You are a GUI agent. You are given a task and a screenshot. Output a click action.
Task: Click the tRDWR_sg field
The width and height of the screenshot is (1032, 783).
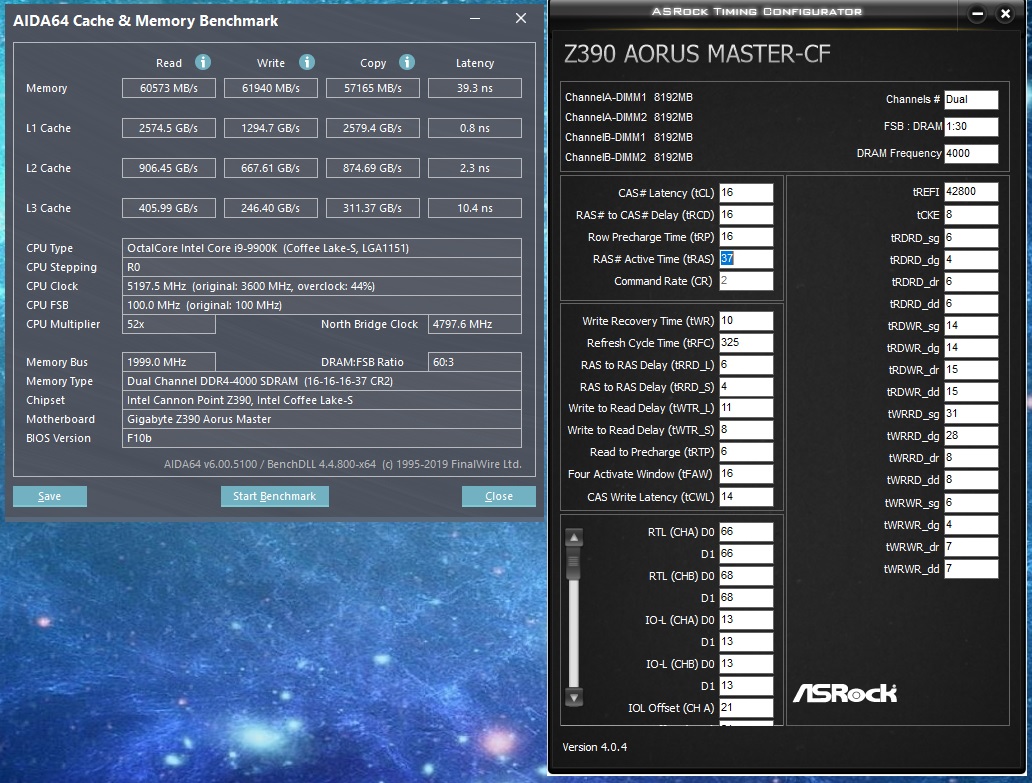971,326
